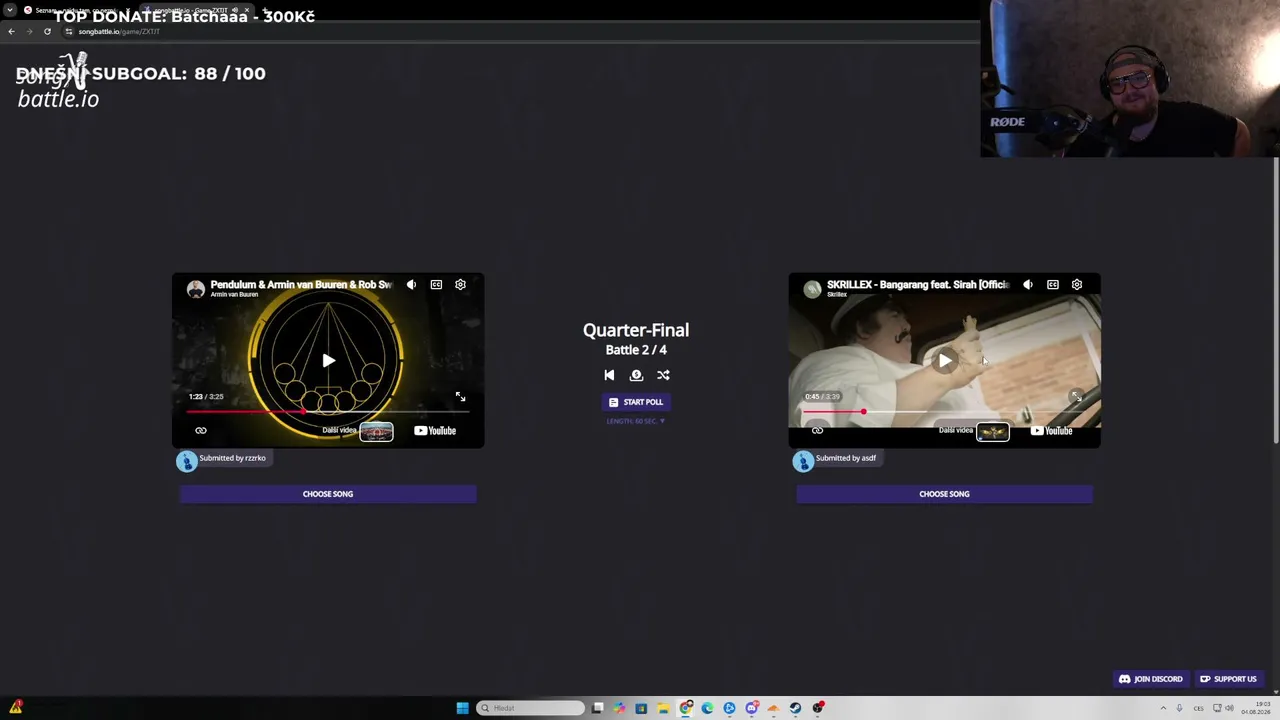1280x720 pixels.
Task: Click the Windows taskbar search box
Action: click(x=531, y=708)
